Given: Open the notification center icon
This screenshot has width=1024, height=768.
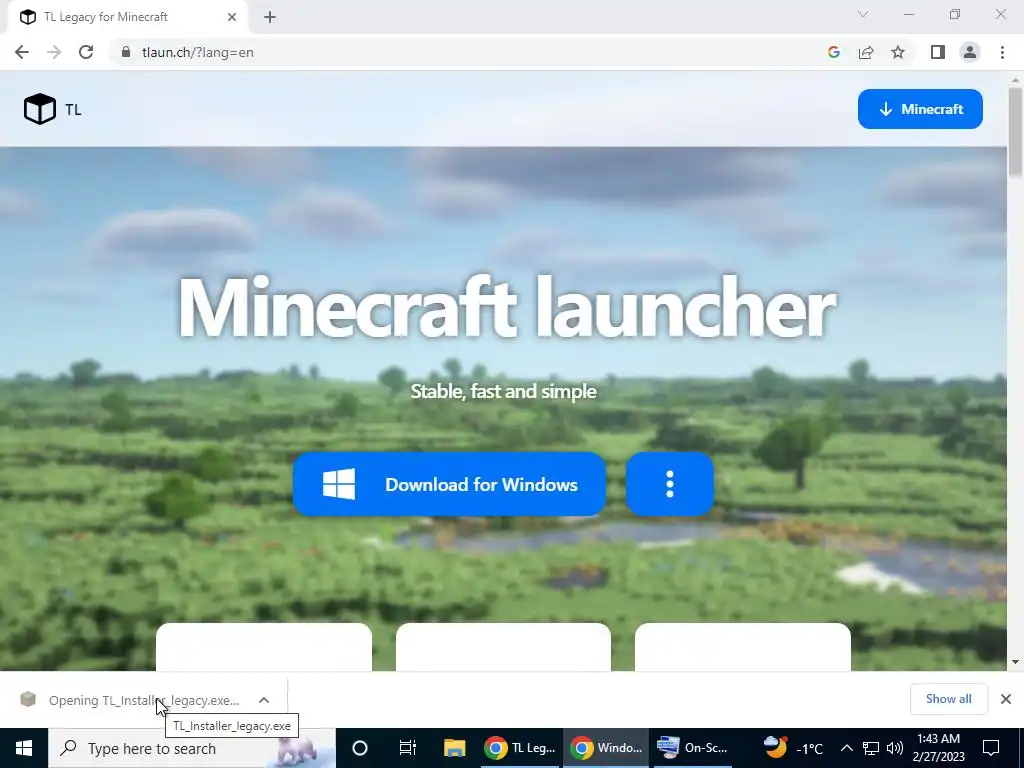Looking at the screenshot, I should [x=991, y=748].
